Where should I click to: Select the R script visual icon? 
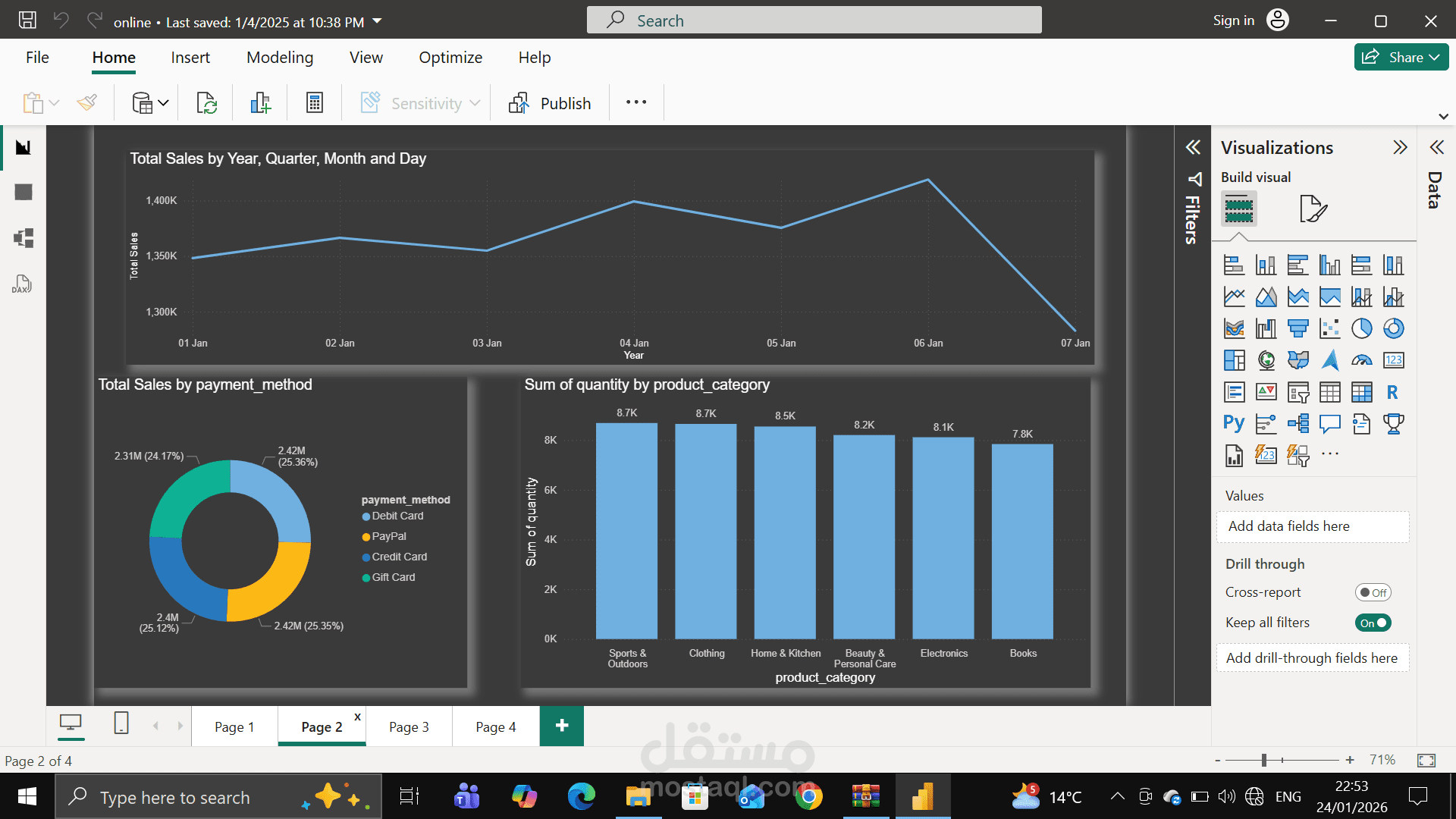[x=1392, y=392]
